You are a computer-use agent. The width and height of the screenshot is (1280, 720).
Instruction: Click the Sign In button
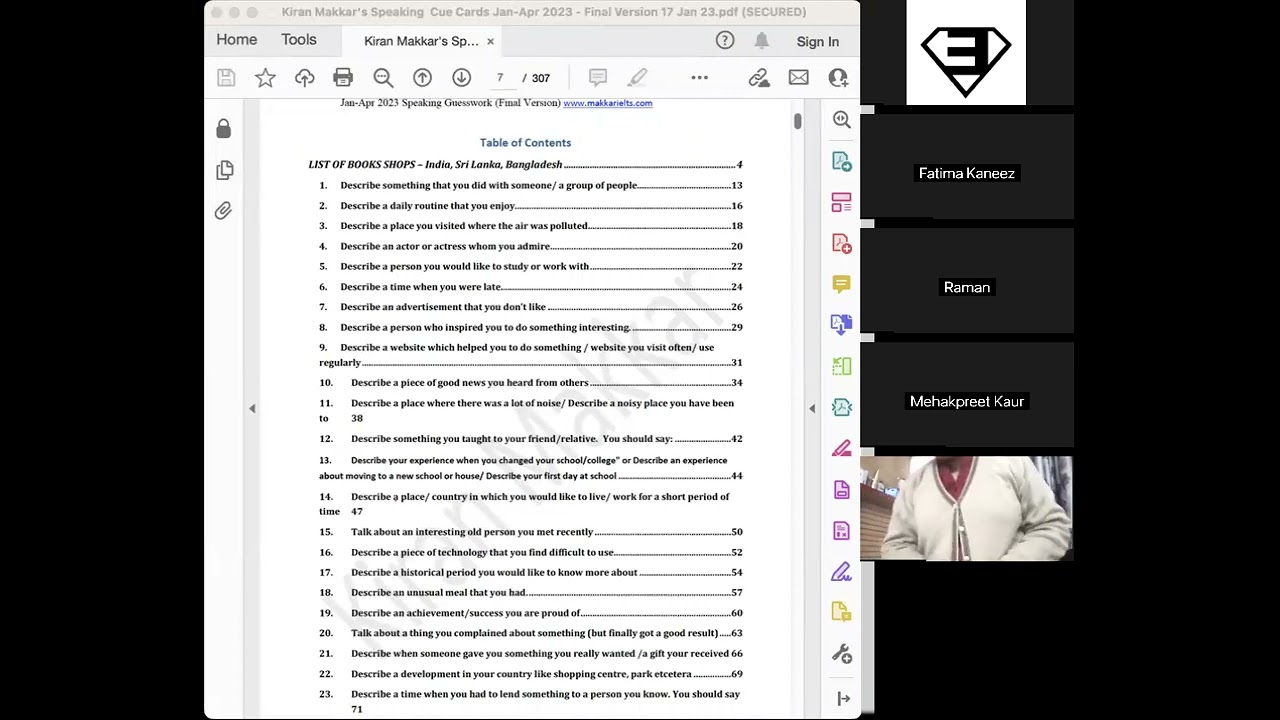pos(818,42)
